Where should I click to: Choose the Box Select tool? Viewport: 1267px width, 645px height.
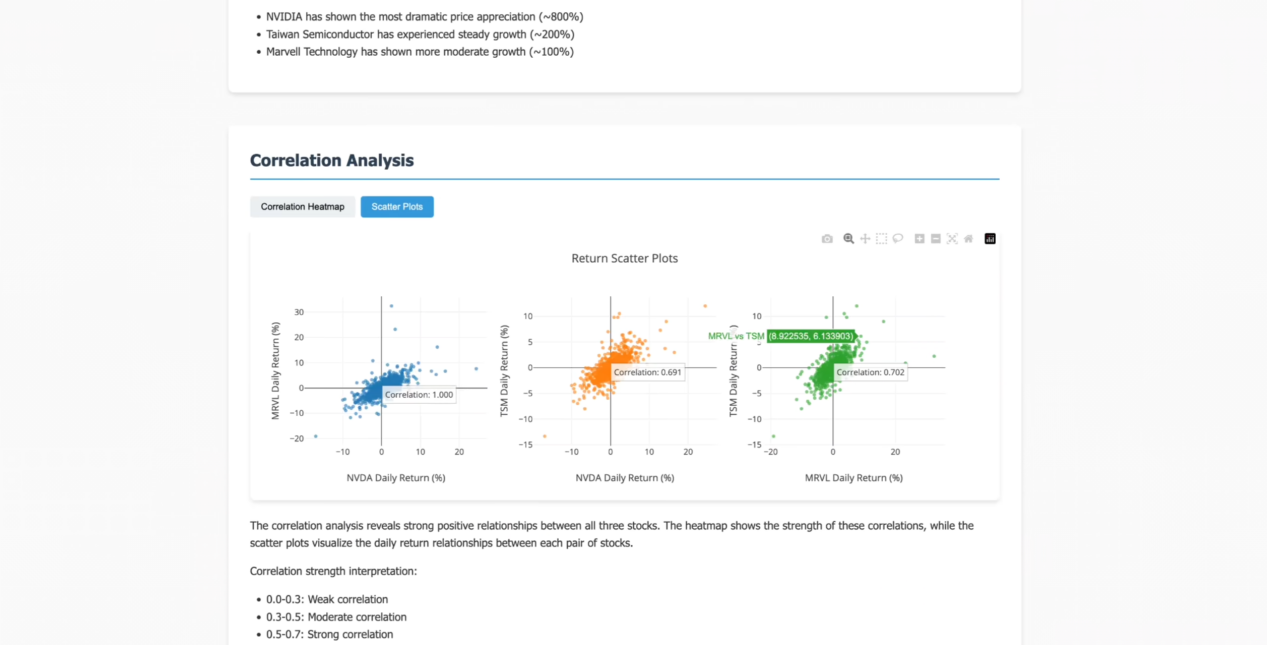pos(881,239)
